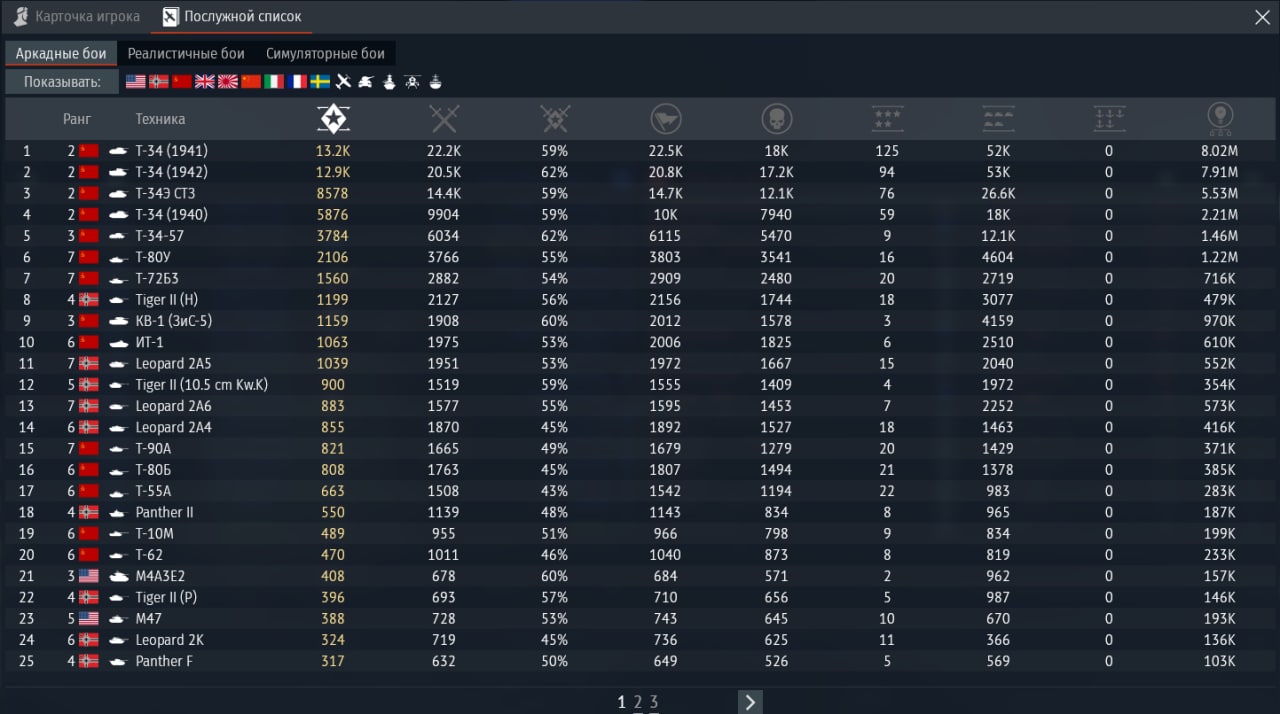Select the ИТ-1 vehicle name
The height and width of the screenshot is (714, 1280).
click(x=149, y=342)
